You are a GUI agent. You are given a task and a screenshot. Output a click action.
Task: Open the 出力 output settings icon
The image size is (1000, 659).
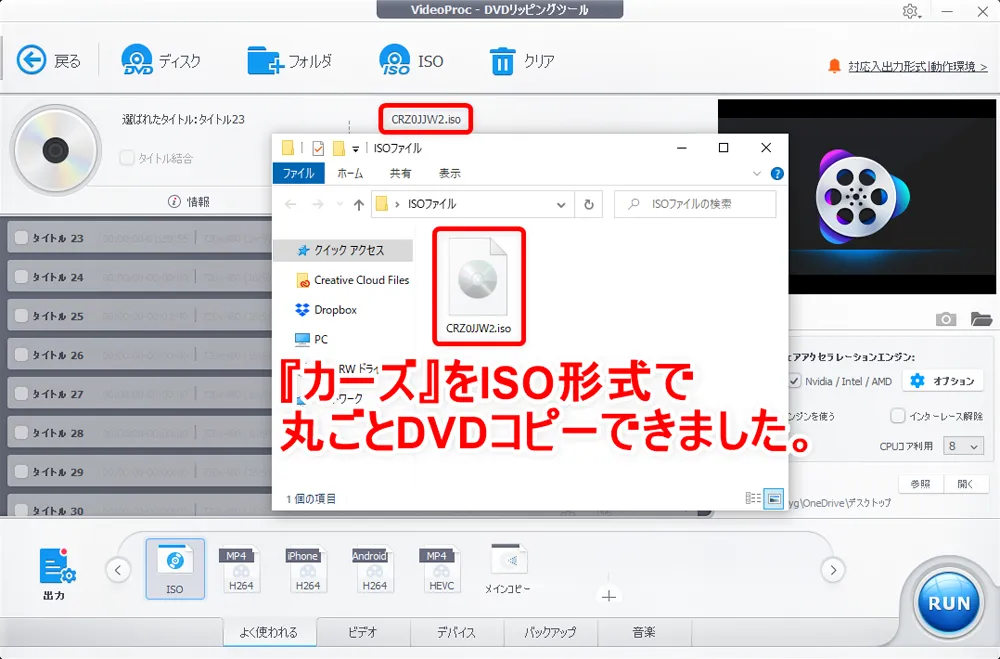tap(56, 566)
